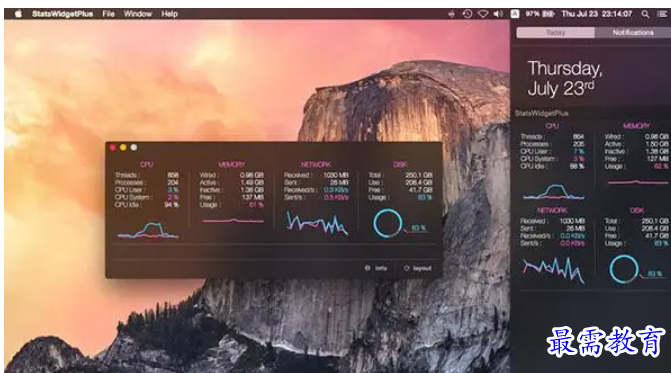This screenshot has width=671, height=373.
Task: Open the volume control in menu bar
Action: pyautogui.click(x=498, y=14)
